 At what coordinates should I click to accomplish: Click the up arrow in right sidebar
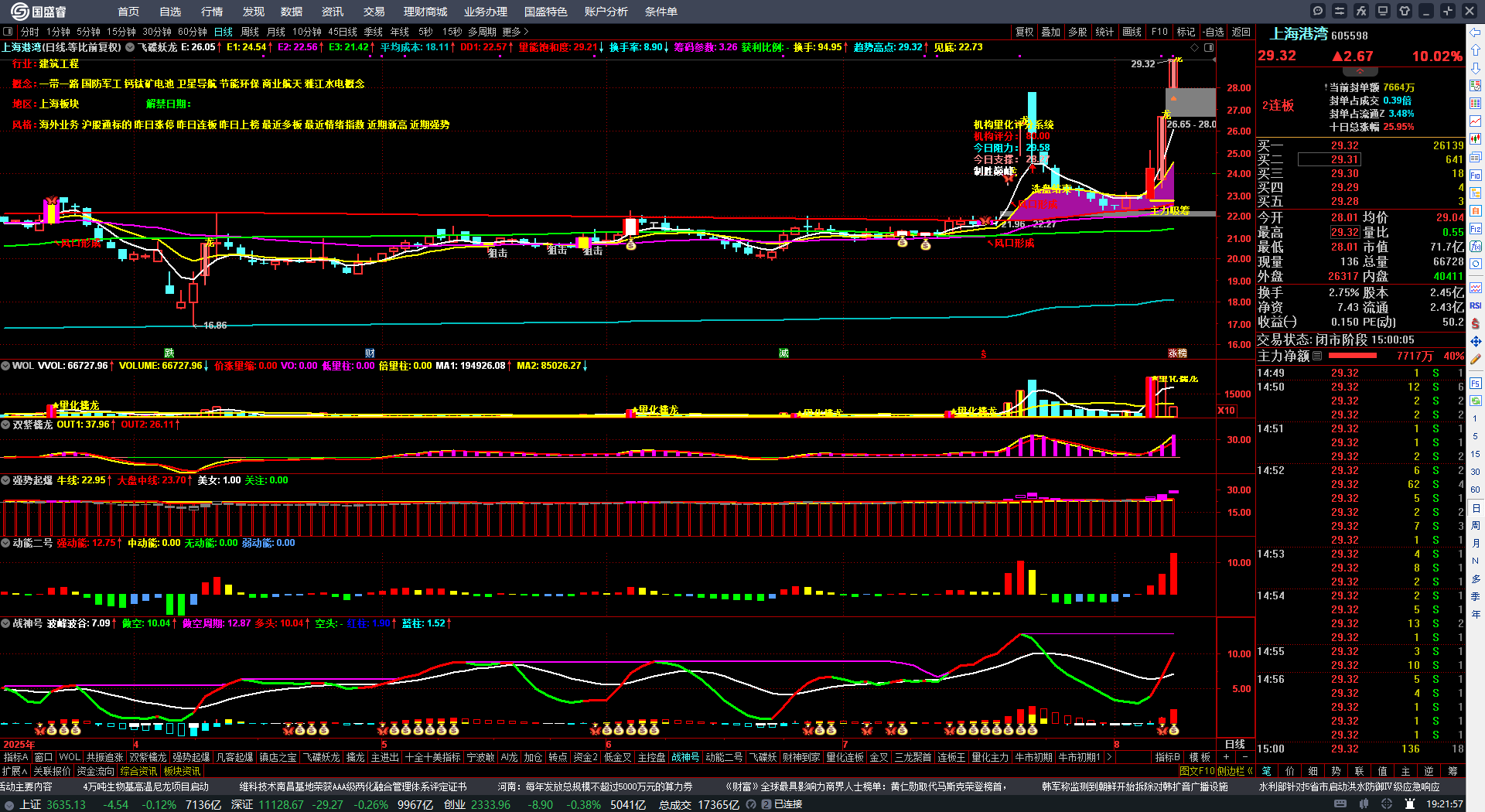point(1476,50)
